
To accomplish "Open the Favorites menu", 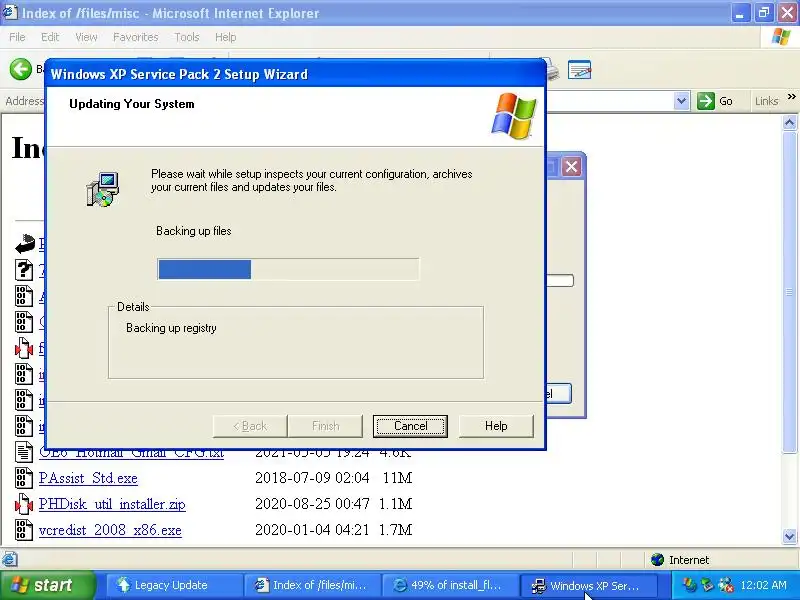I will (136, 37).
